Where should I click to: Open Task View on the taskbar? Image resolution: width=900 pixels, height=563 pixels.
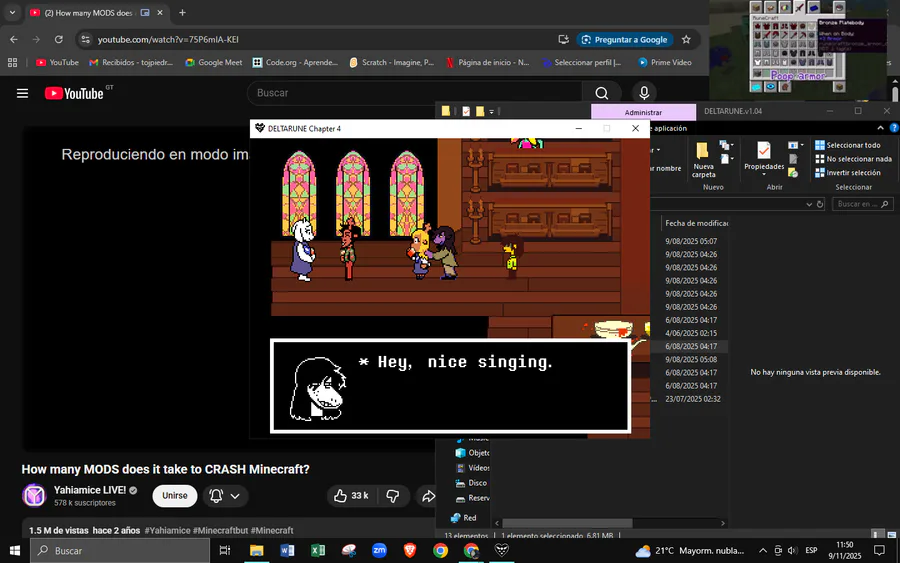(225, 551)
